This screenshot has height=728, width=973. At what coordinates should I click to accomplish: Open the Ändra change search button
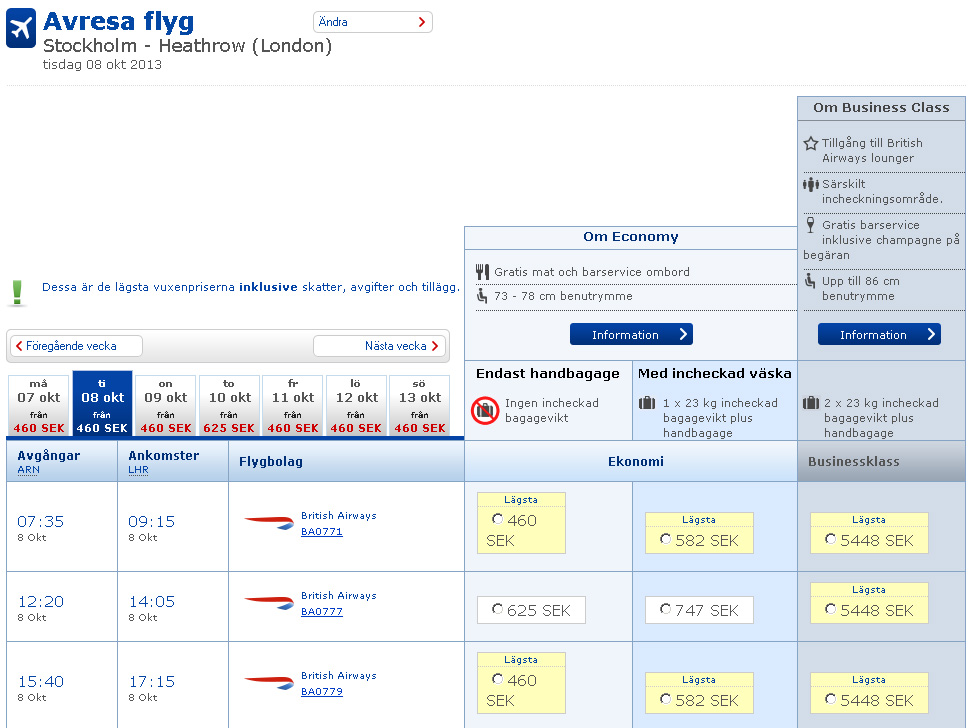tap(373, 22)
